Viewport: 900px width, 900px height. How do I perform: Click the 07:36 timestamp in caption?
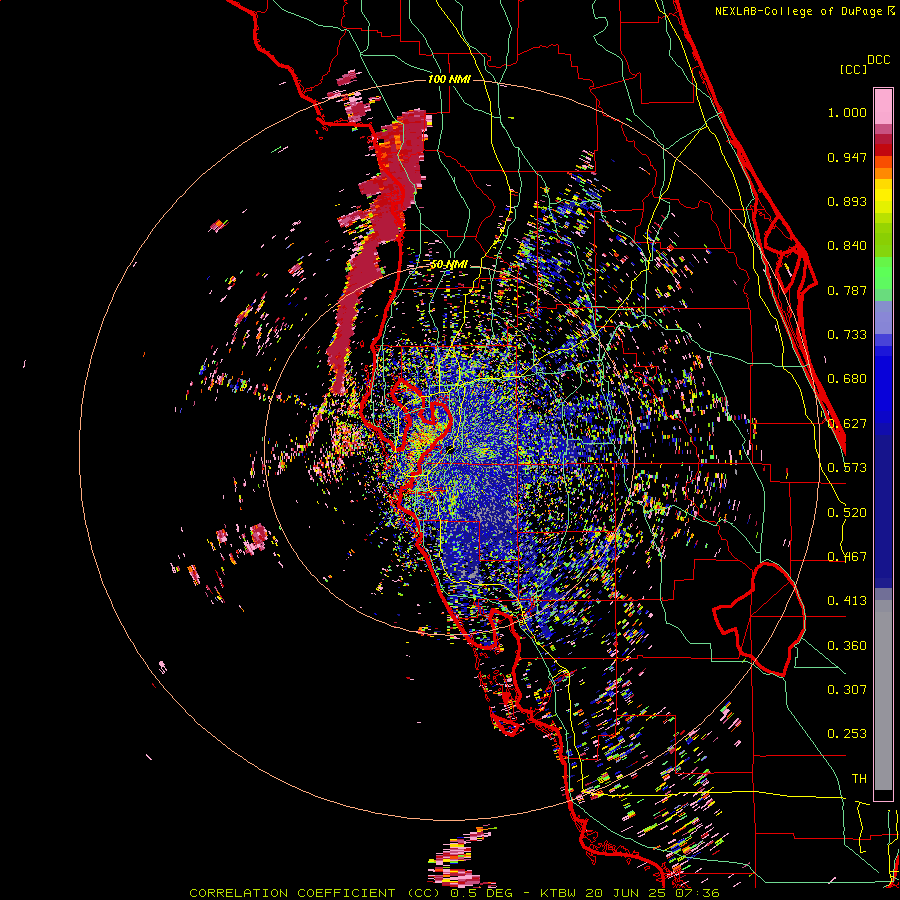point(699,893)
